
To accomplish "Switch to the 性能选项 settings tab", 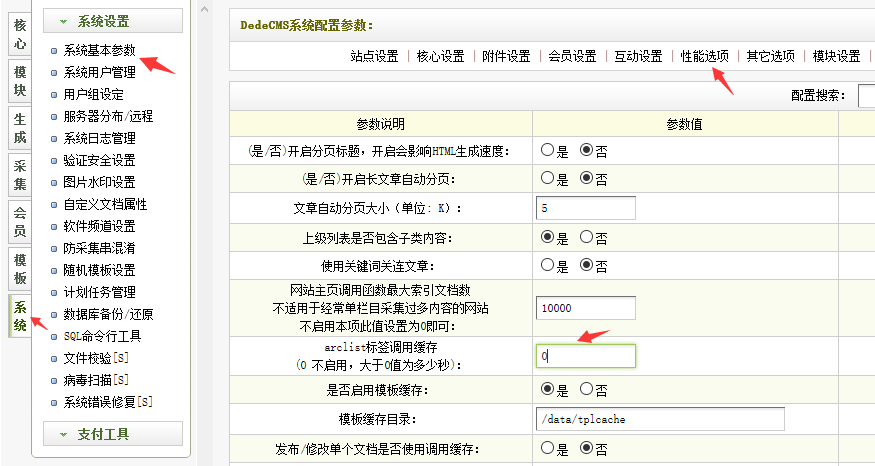I will tap(705, 56).
